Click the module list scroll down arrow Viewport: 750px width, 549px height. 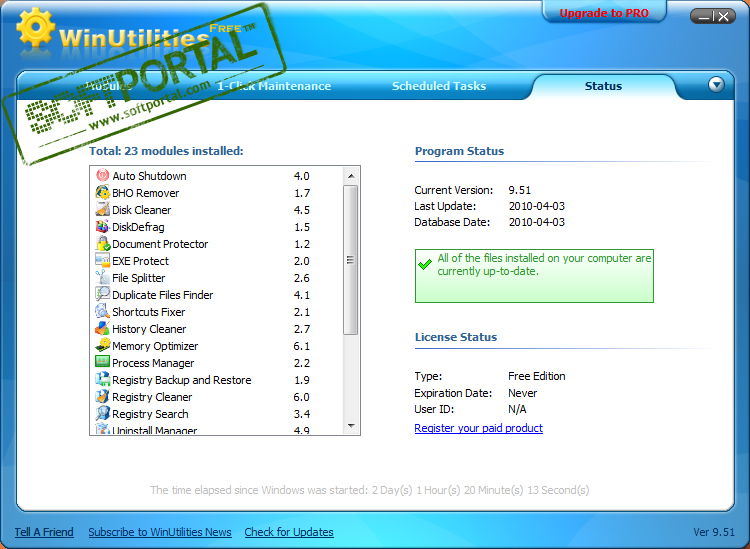pyautogui.click(x=351, y=426)
